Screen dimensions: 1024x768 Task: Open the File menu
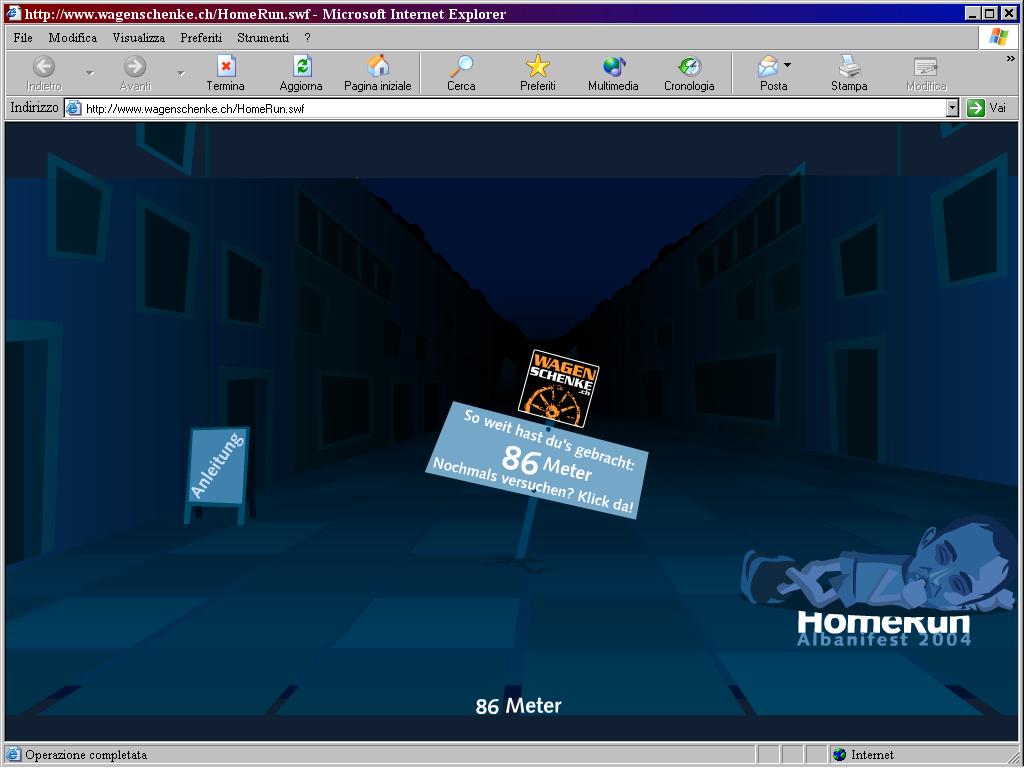click(23, 38)
